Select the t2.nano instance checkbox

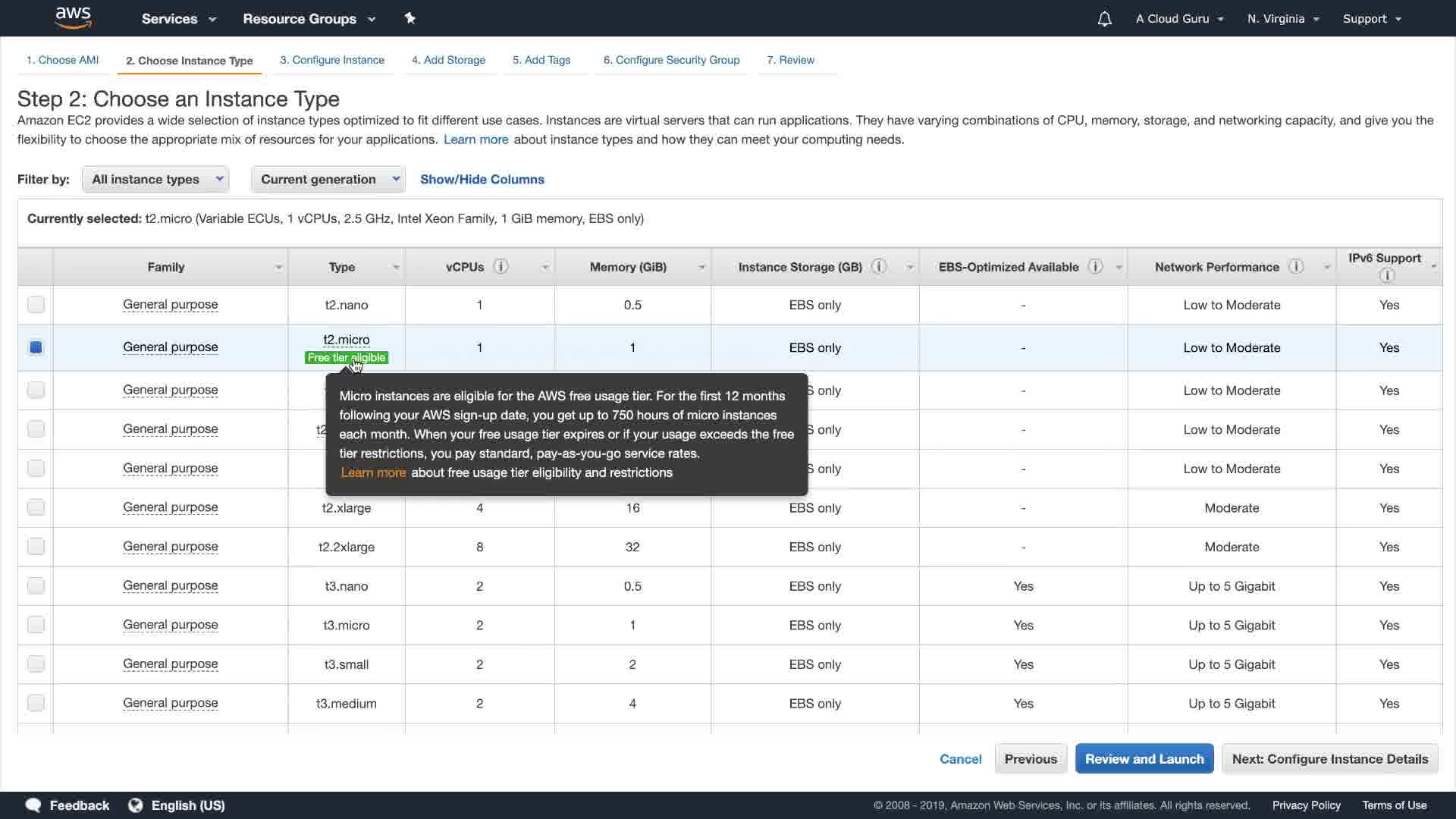(x=36, y=305)
